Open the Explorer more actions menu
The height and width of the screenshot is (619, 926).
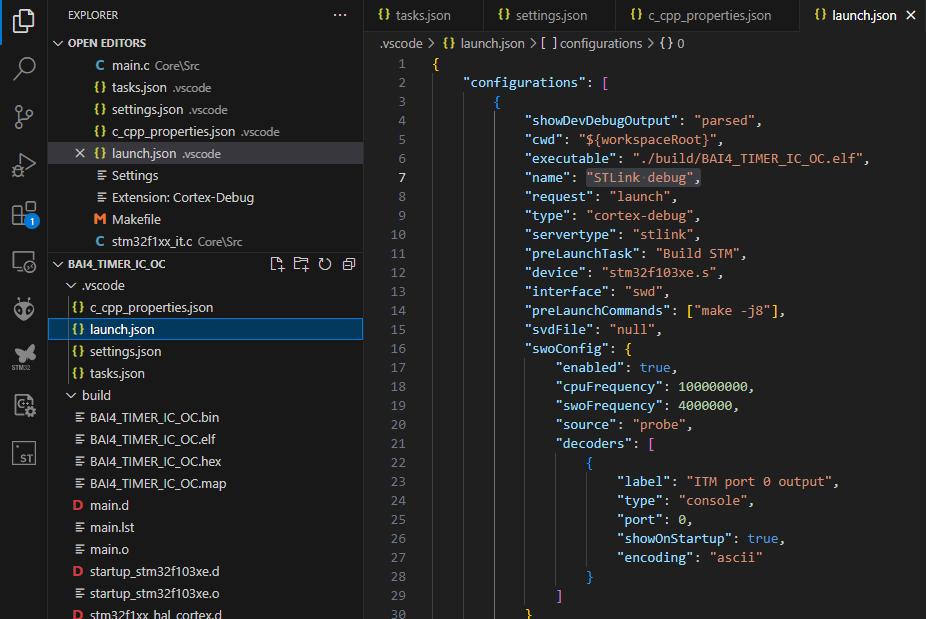pyautogui.click(x=340, y=16)
